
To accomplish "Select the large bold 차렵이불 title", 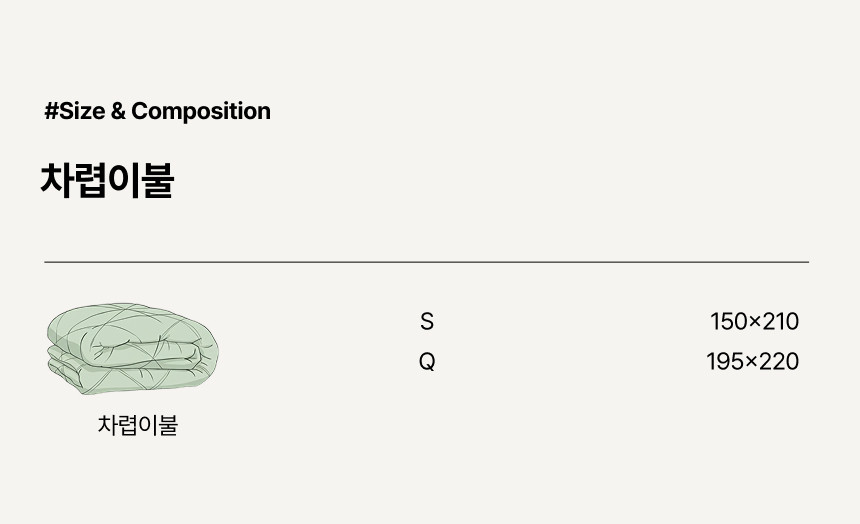I will tap(107, 181).
